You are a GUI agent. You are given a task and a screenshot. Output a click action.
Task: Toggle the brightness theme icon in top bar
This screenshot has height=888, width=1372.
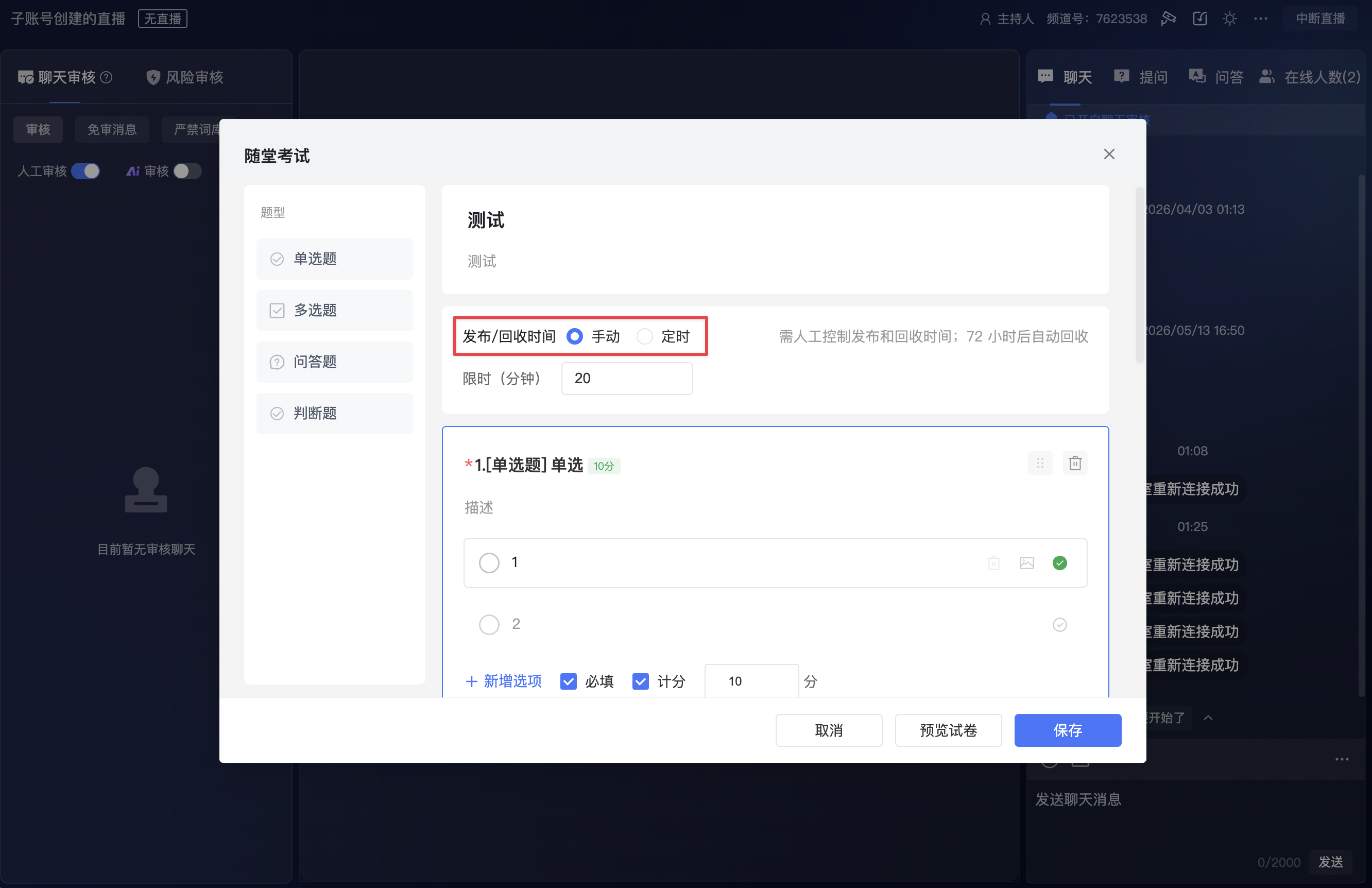point(1229,19)
